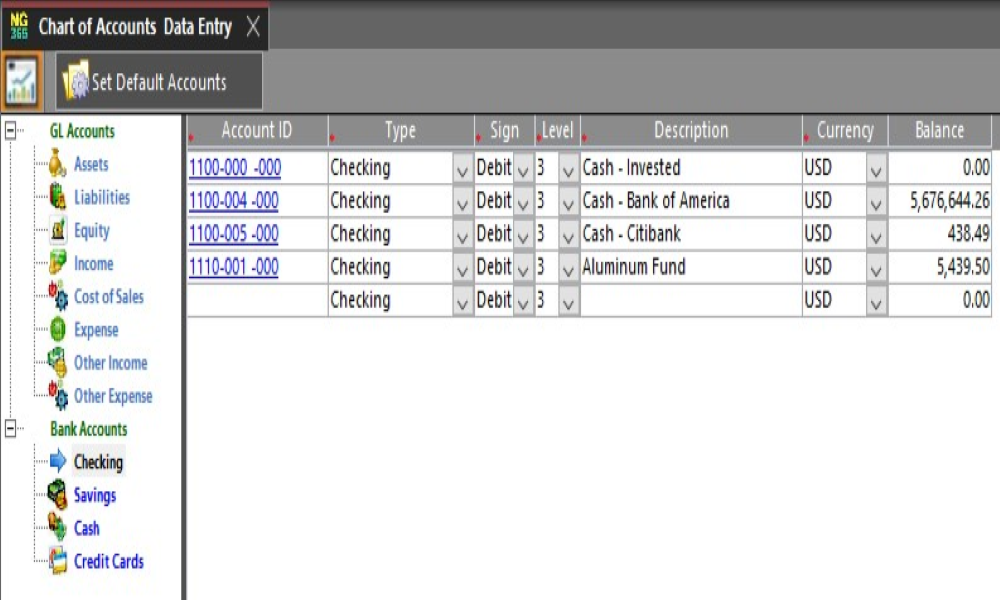Click the Set Default Accounts button

(x=160, y=82)
